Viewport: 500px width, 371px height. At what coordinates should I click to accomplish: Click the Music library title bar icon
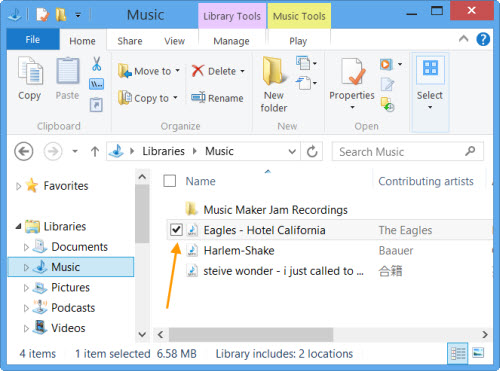pos(15,15)
